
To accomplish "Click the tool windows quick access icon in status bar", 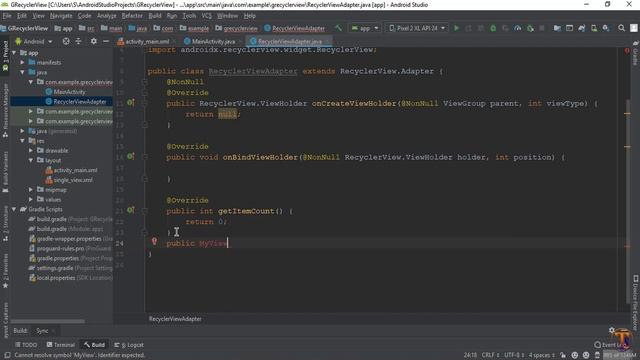I will tap(7, 356).
